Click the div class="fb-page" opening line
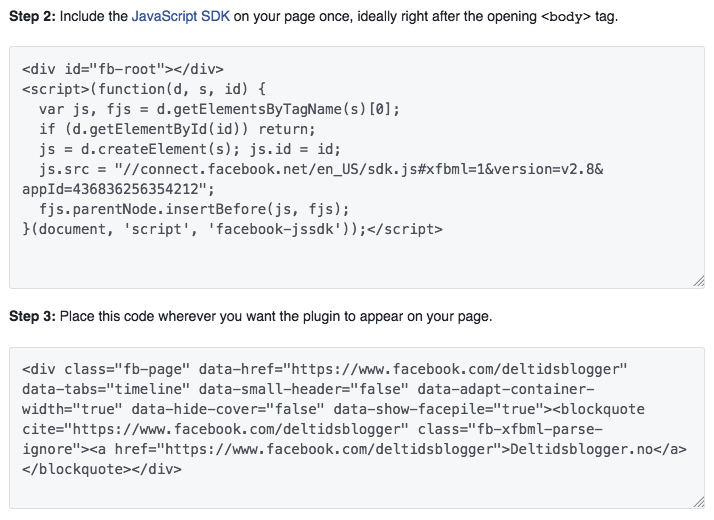This screenshot has height=520, width=714. [325, 369]
